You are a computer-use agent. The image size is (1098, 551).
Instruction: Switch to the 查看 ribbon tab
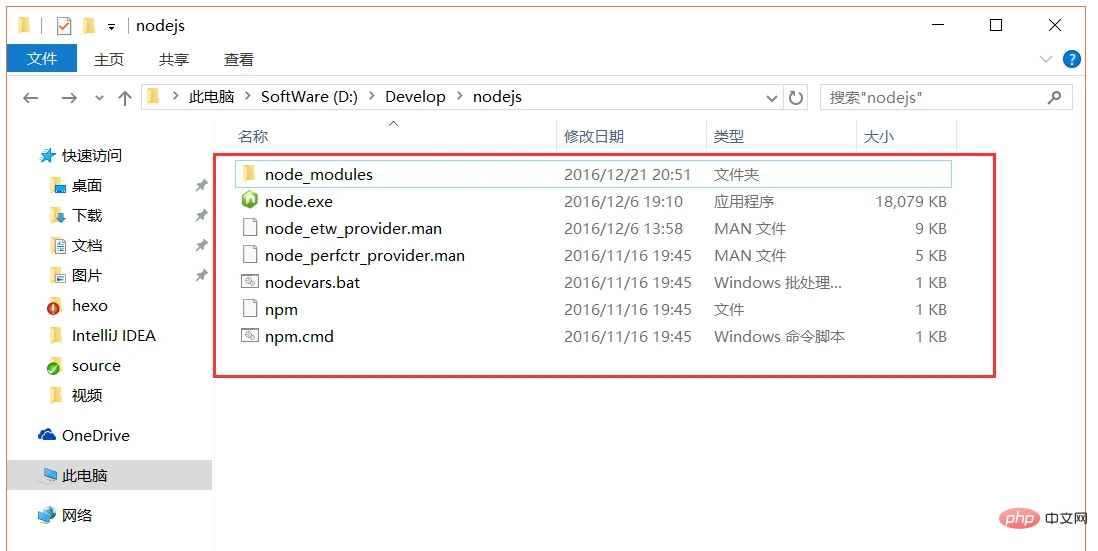[x=239, y=60]
